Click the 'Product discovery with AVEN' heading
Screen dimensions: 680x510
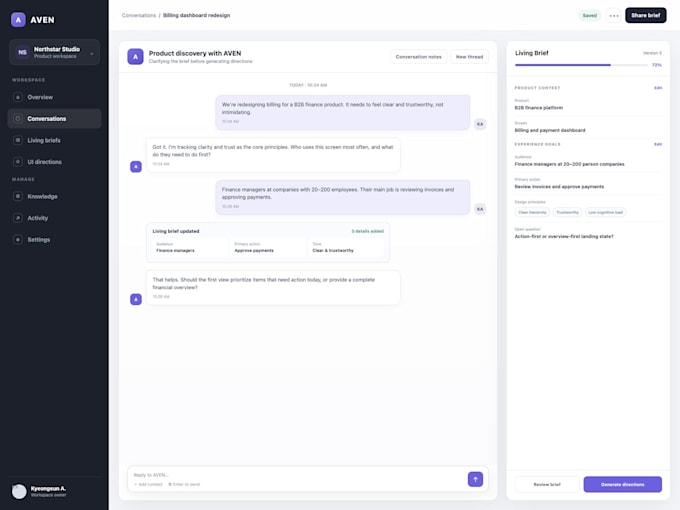(195, 53)
